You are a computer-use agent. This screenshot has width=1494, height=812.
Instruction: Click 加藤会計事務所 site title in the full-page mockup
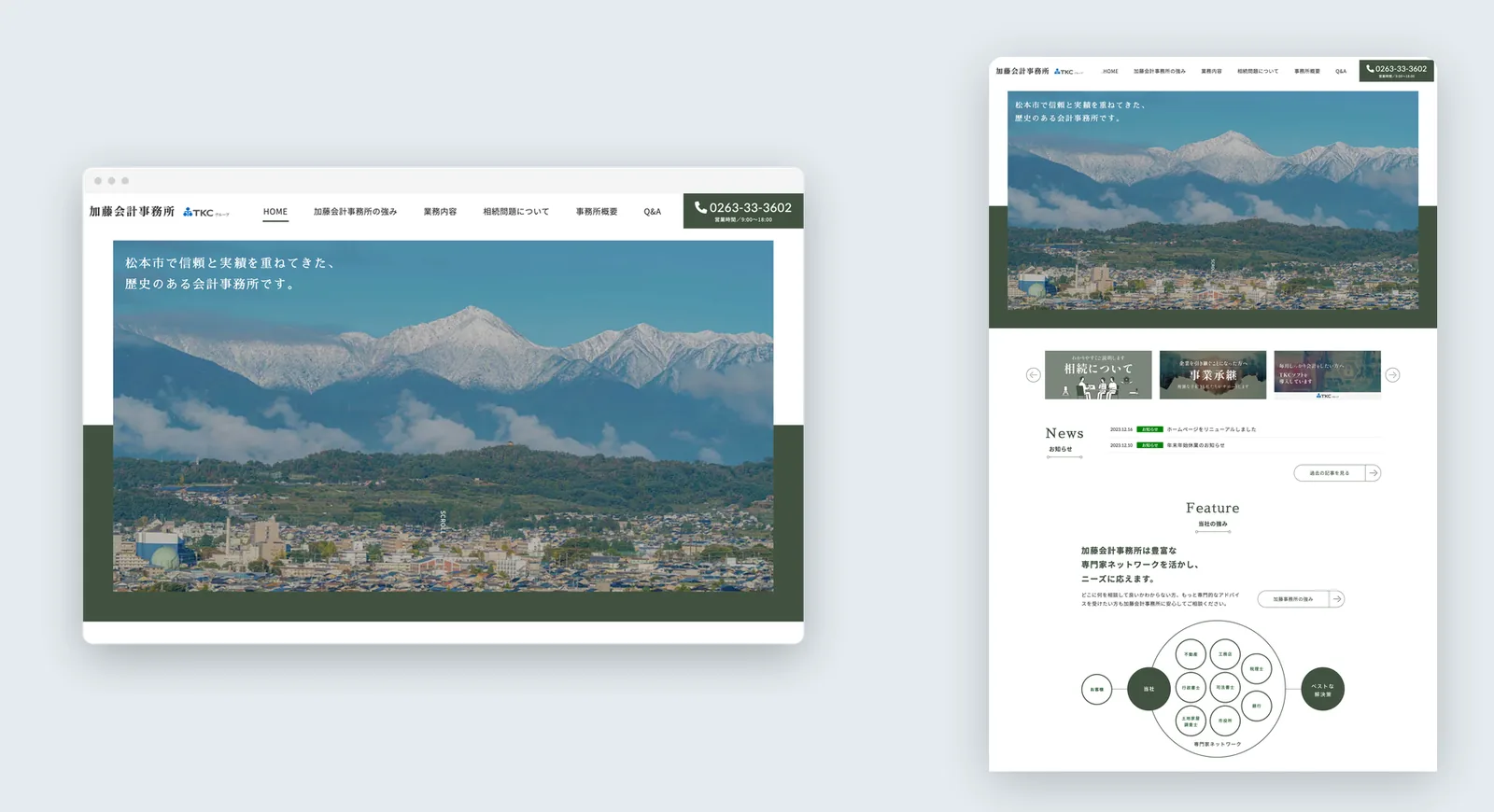tap(1022, 71)
